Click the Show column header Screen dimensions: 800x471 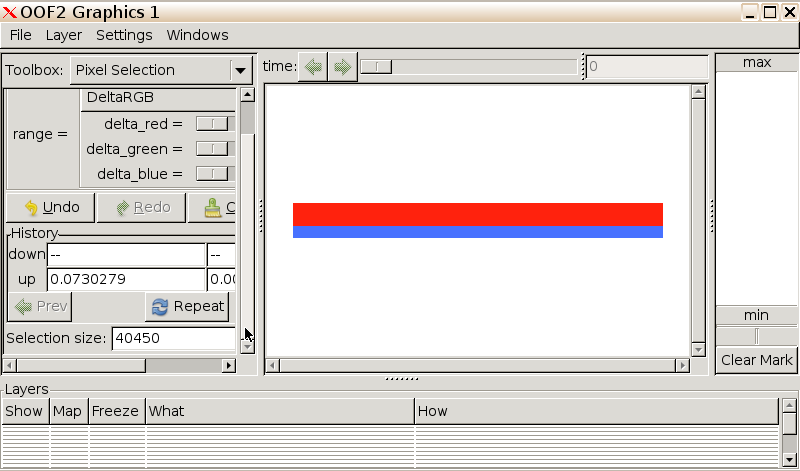[x=26, y=411]
